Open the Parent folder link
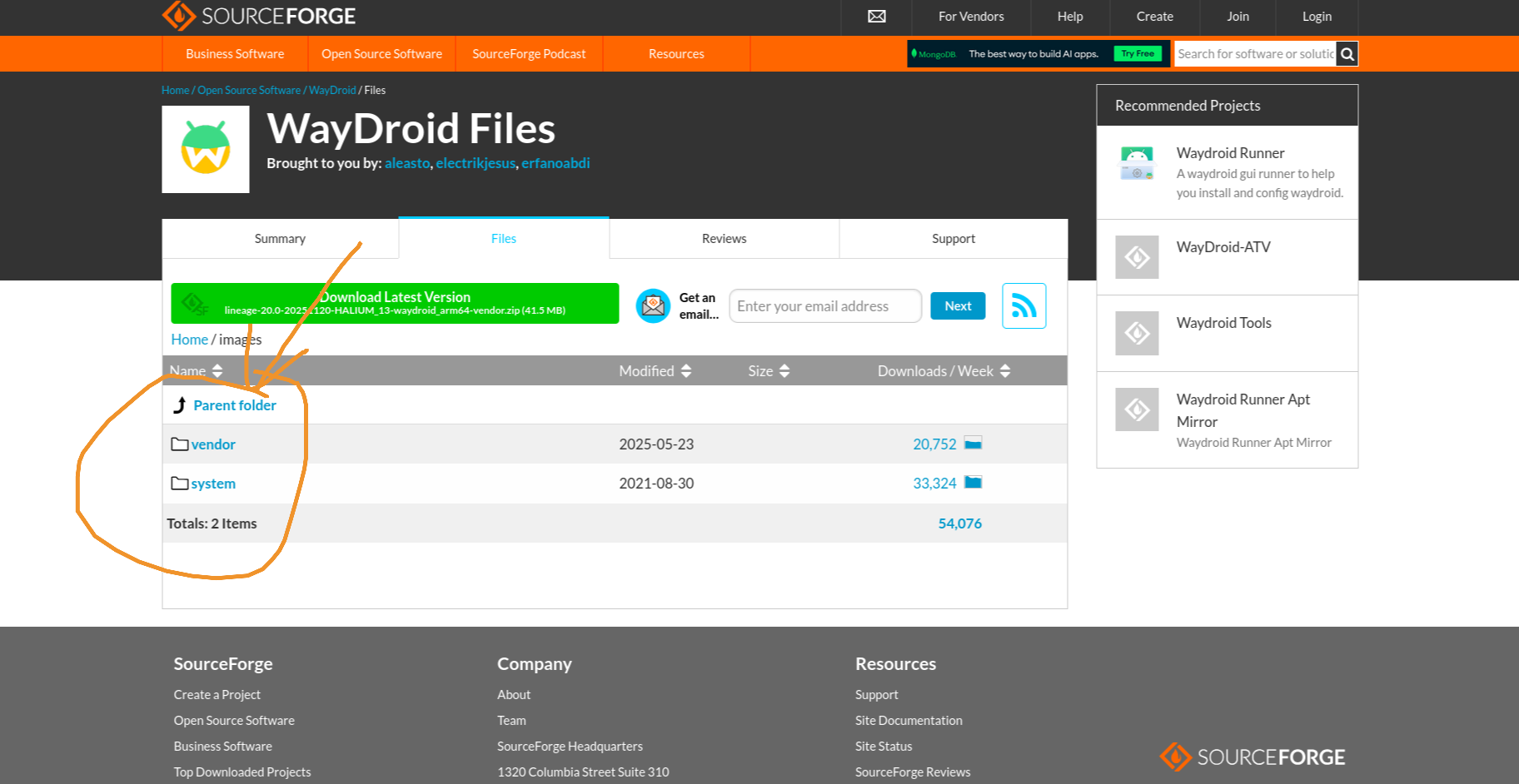This screenshot has width=1519, height=784. pyautogui.click(x=234, y=404)
